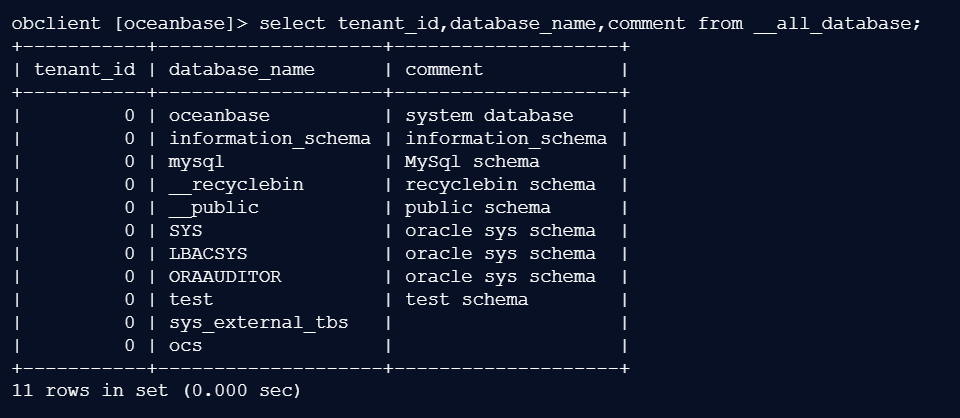Click the sys_external_tbs database name

point(263,322)
